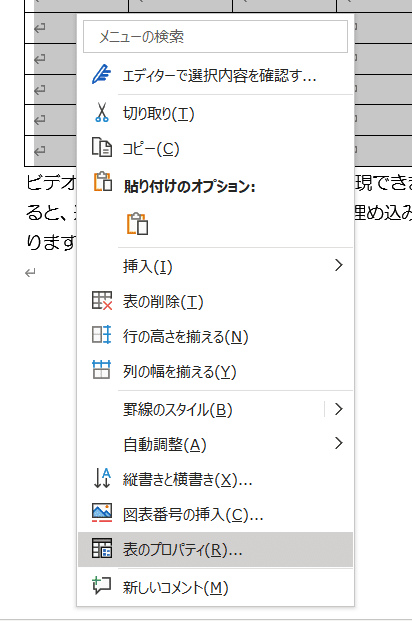This screenshot has width=412, height=621.
Task: Click the new comment bubble icon
Action: pos(101,586)
